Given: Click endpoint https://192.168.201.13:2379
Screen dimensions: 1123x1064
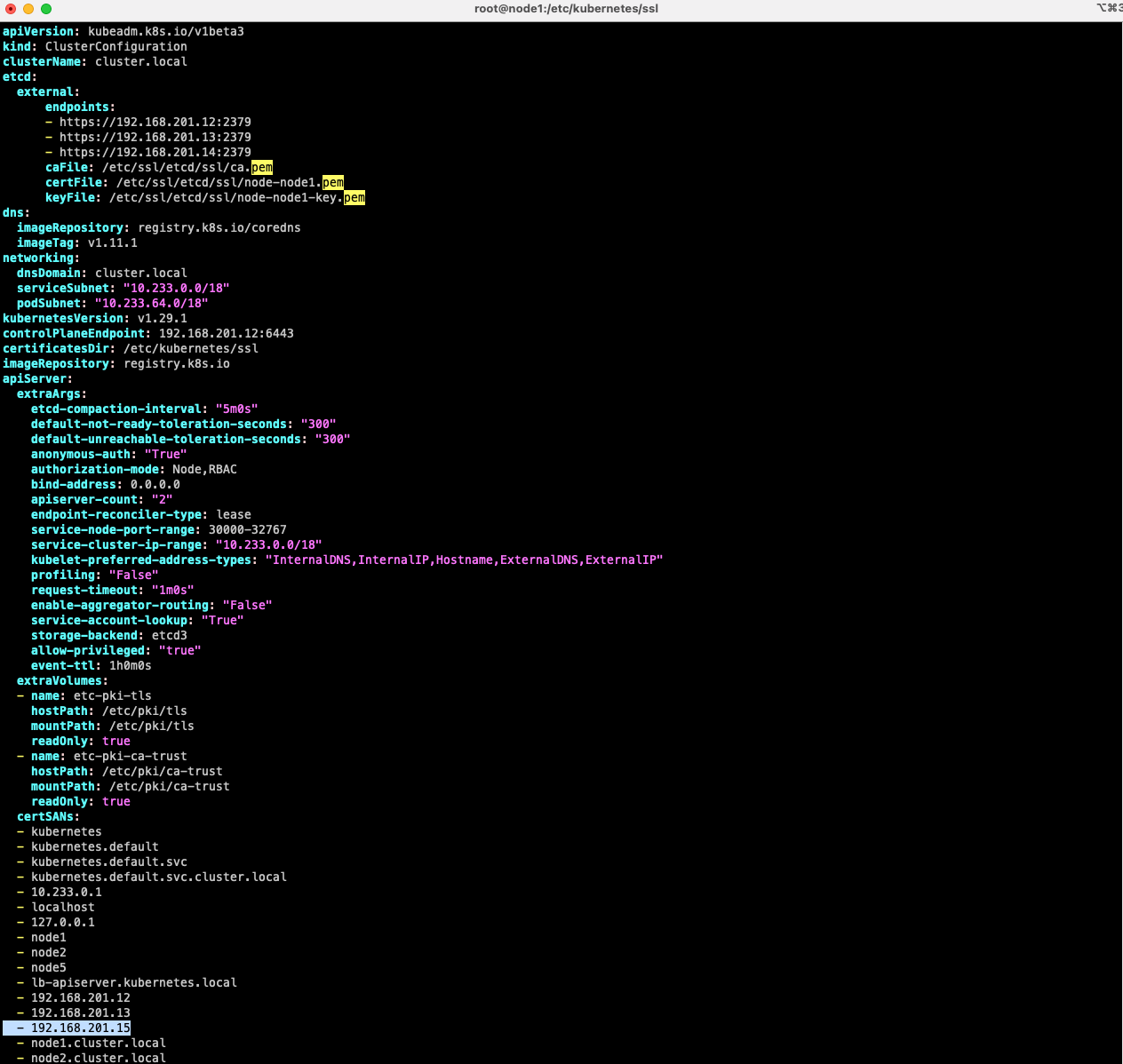Looking at the screenshot, I should point(155,137).
